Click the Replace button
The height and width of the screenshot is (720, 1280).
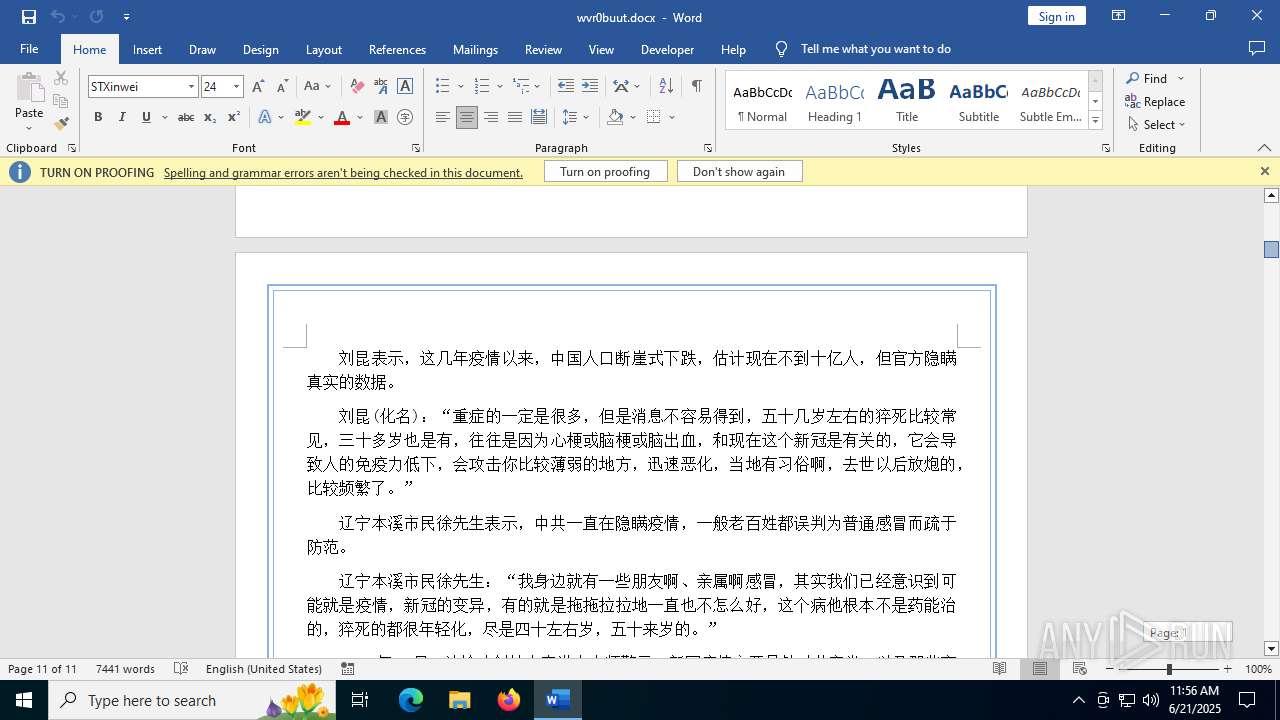click(1155, 101)
